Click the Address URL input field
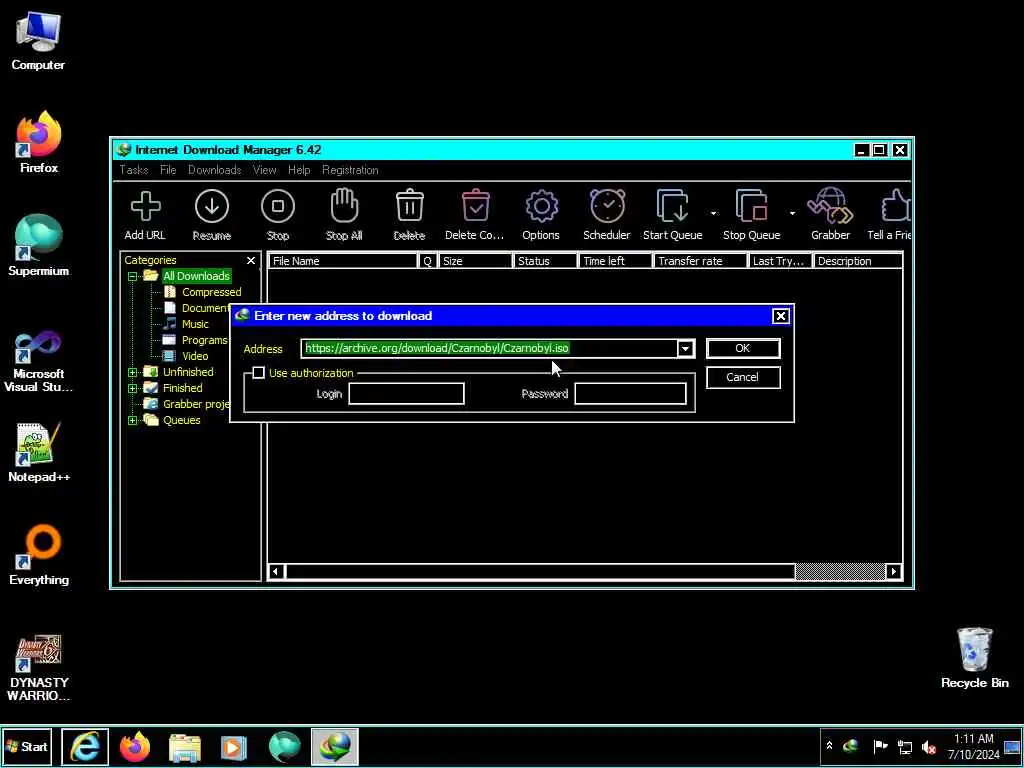Viewport: 1024px width, 768px height. (x=489, y=349)
